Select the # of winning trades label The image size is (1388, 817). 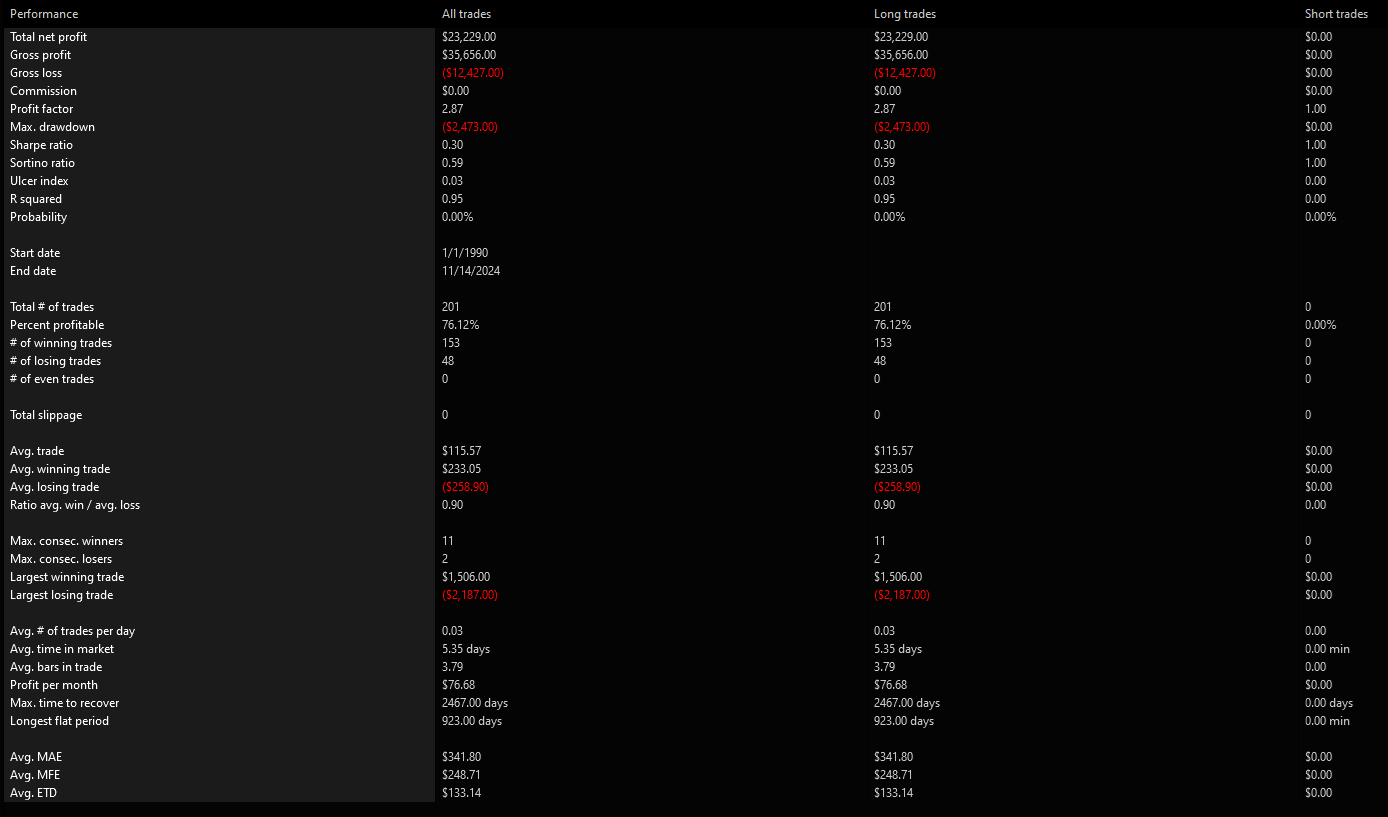[61, 343]
